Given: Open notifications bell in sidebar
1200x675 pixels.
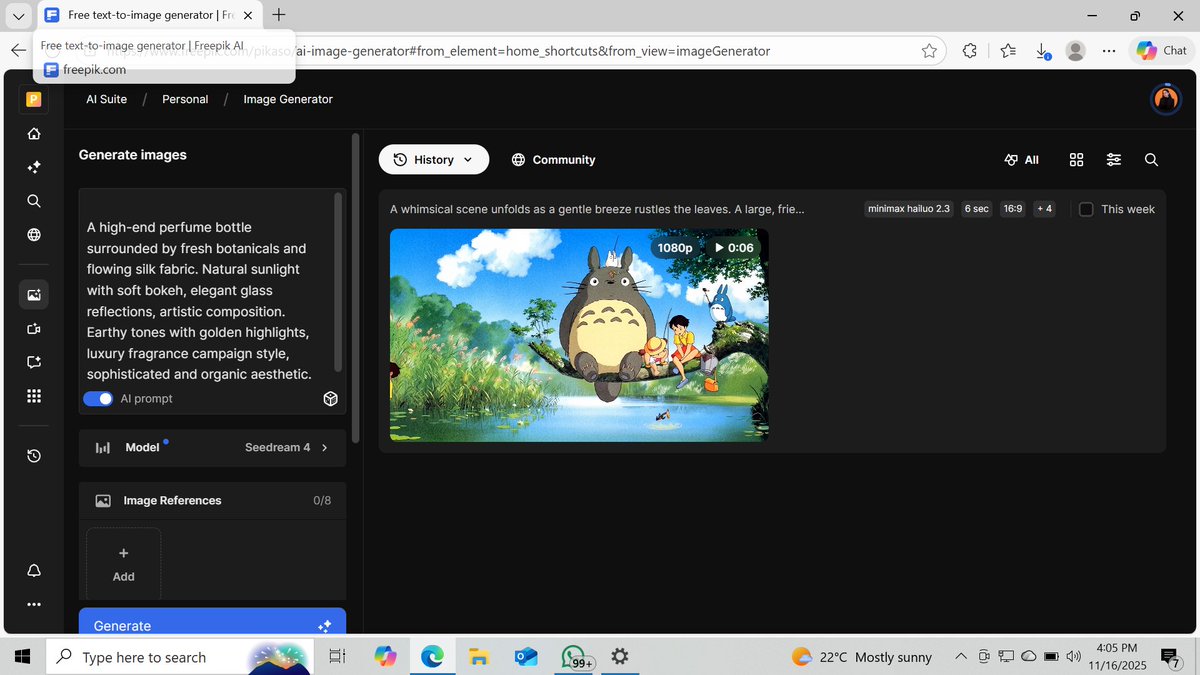Looking at the screenshot, I should (34, 570).
